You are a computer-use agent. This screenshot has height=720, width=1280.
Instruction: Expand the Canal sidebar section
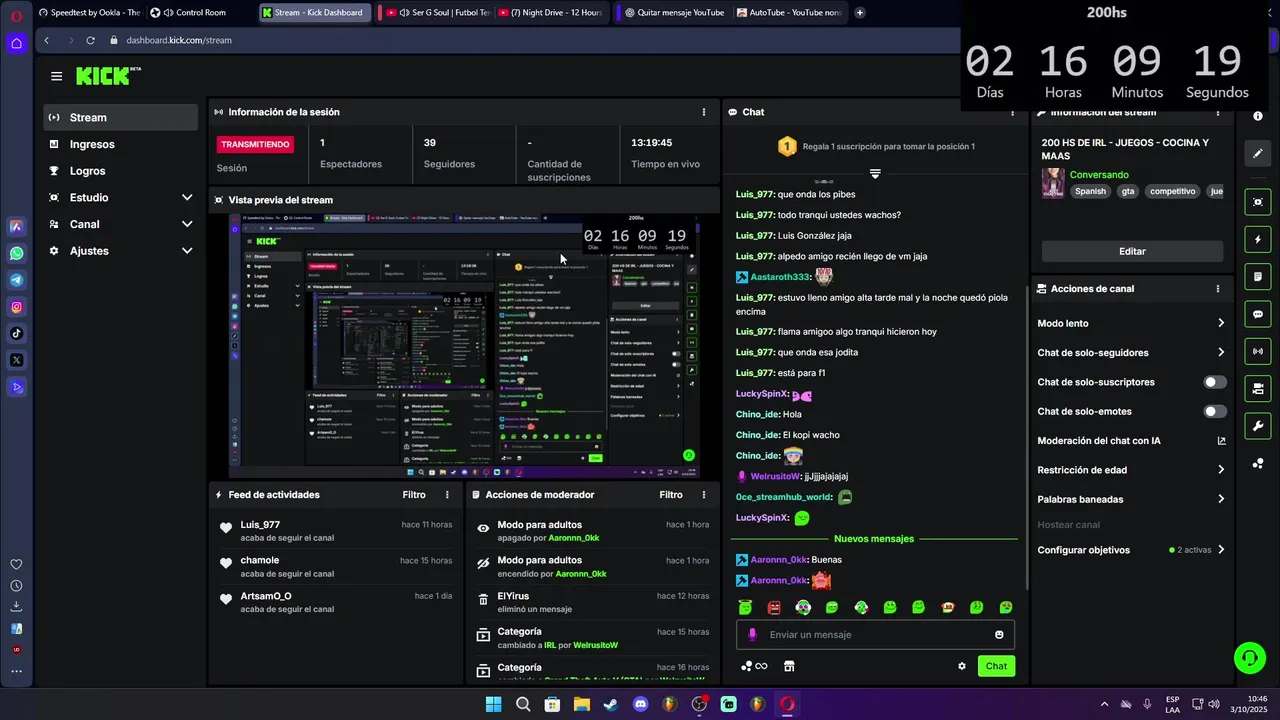(x=187, y=224)
